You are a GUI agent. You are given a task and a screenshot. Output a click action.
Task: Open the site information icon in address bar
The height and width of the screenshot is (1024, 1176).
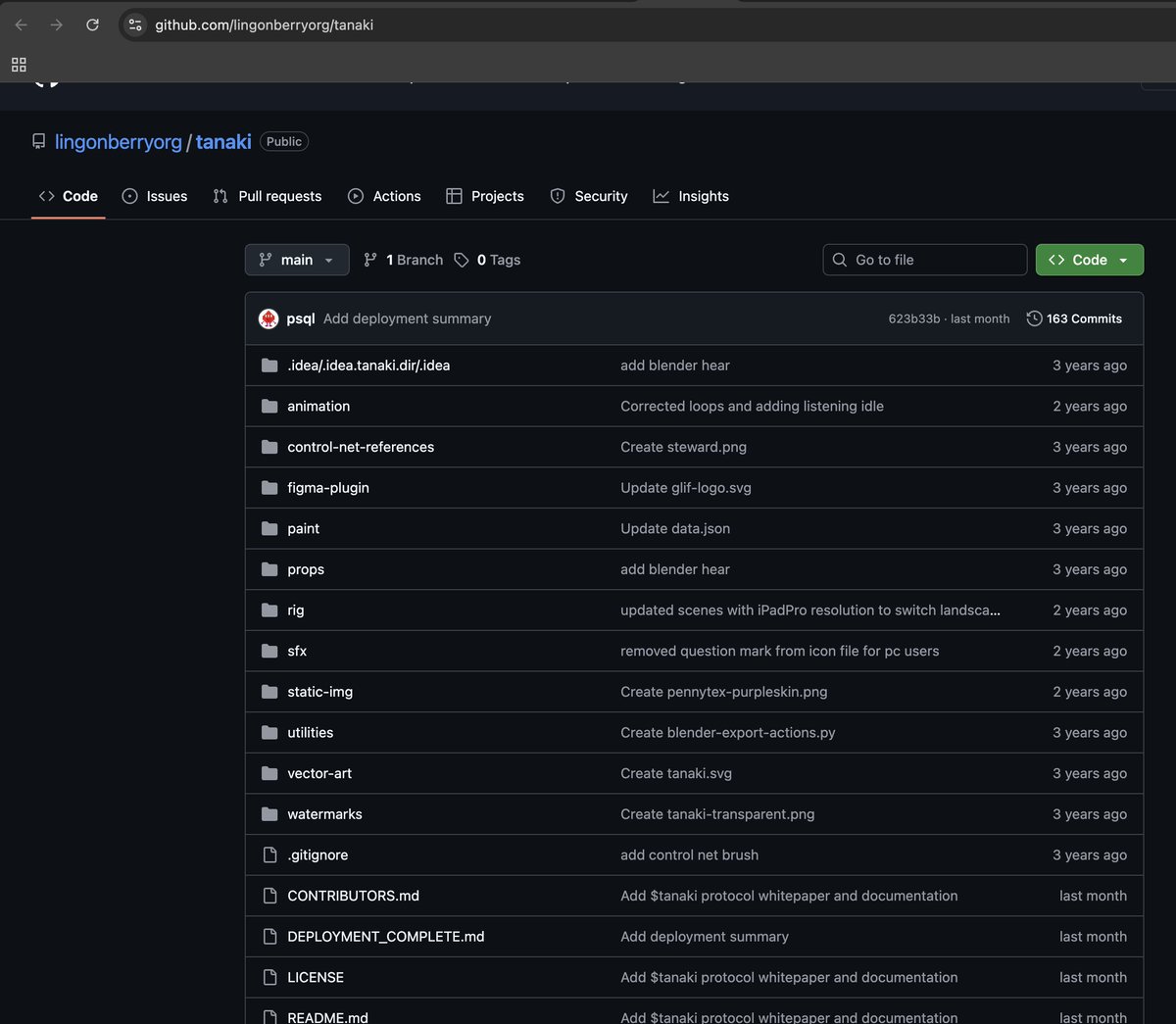[135, 24]
